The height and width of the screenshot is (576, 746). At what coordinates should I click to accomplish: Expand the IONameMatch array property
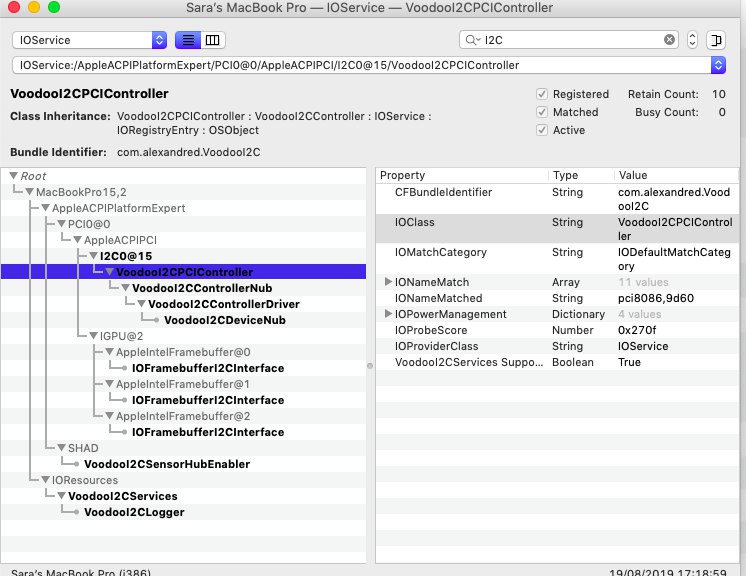[x=388, y=282]
